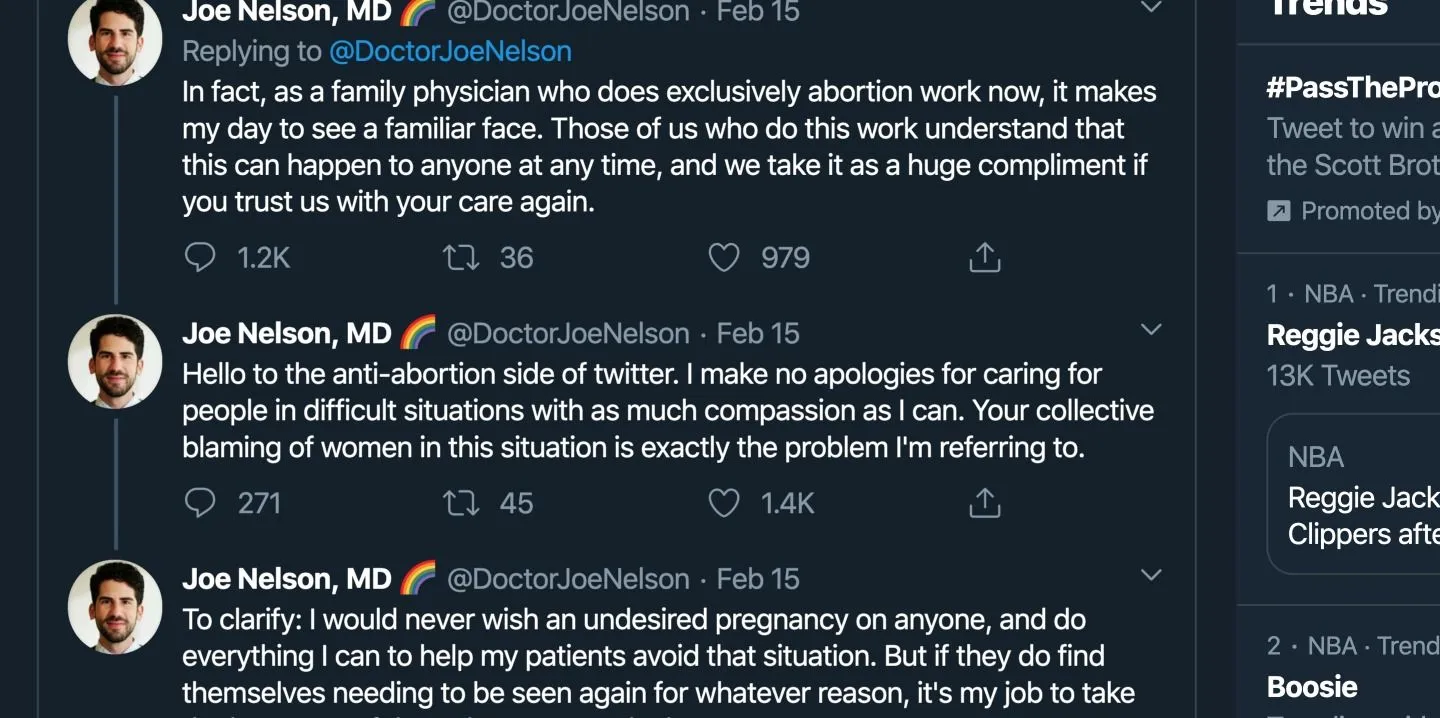This screenshot has width=1440, height=718.
Task: Open the Boosie trending topic
Action: 1312,687
